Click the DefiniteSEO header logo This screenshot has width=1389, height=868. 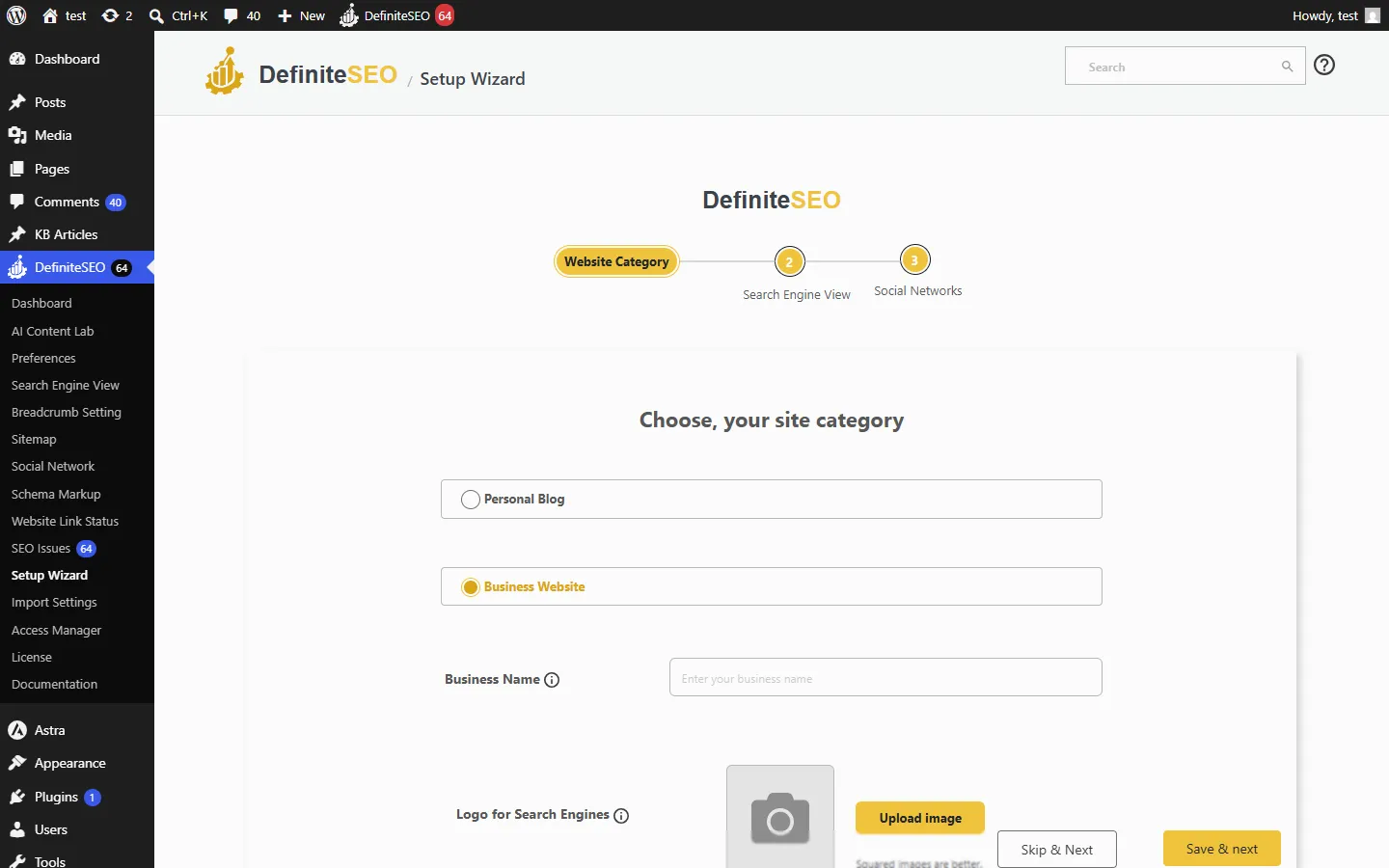tap(301, 72)
